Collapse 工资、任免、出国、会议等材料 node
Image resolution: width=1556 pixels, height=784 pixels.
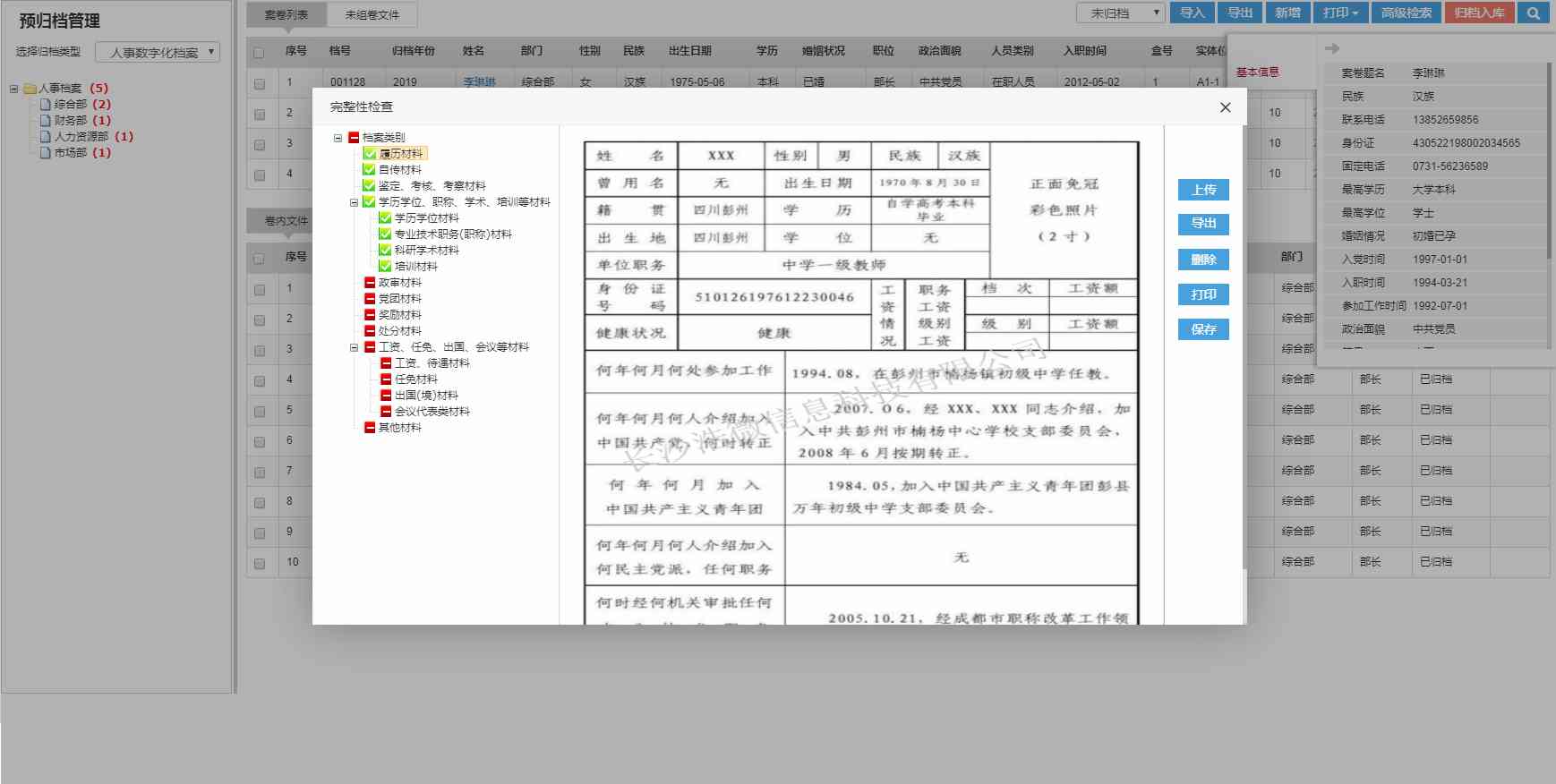(x=354, y=347)
